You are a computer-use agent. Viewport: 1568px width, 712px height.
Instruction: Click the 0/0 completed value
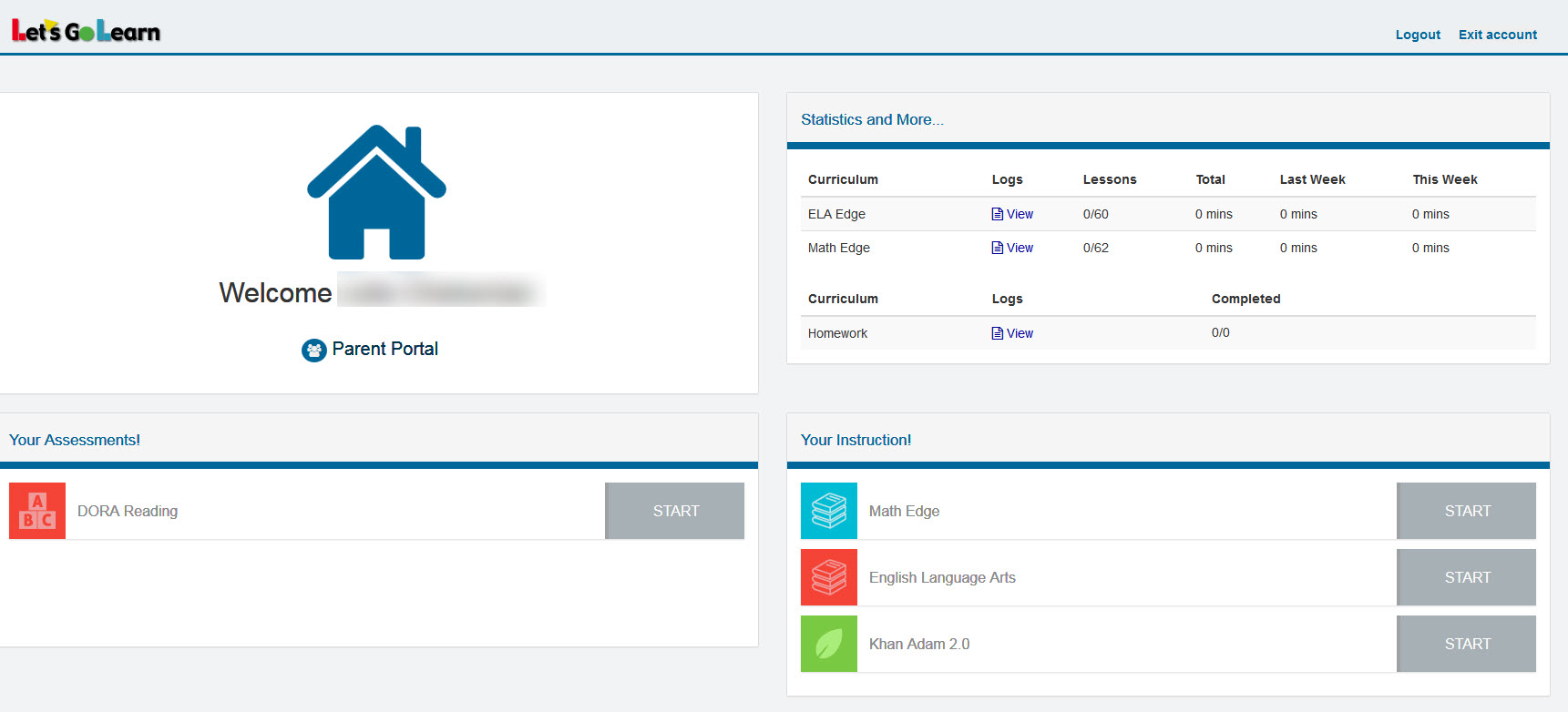tap(1221, 332)
